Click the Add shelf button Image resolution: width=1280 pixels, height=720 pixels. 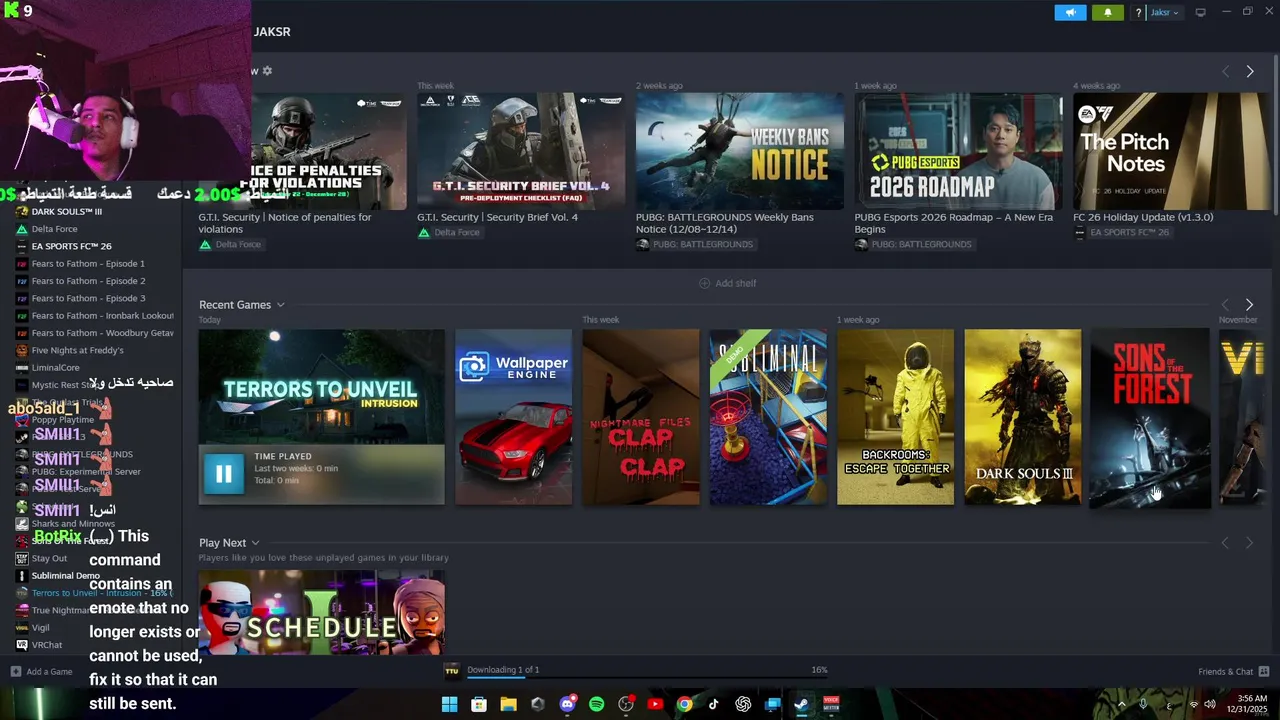click(x=727, y=283)
